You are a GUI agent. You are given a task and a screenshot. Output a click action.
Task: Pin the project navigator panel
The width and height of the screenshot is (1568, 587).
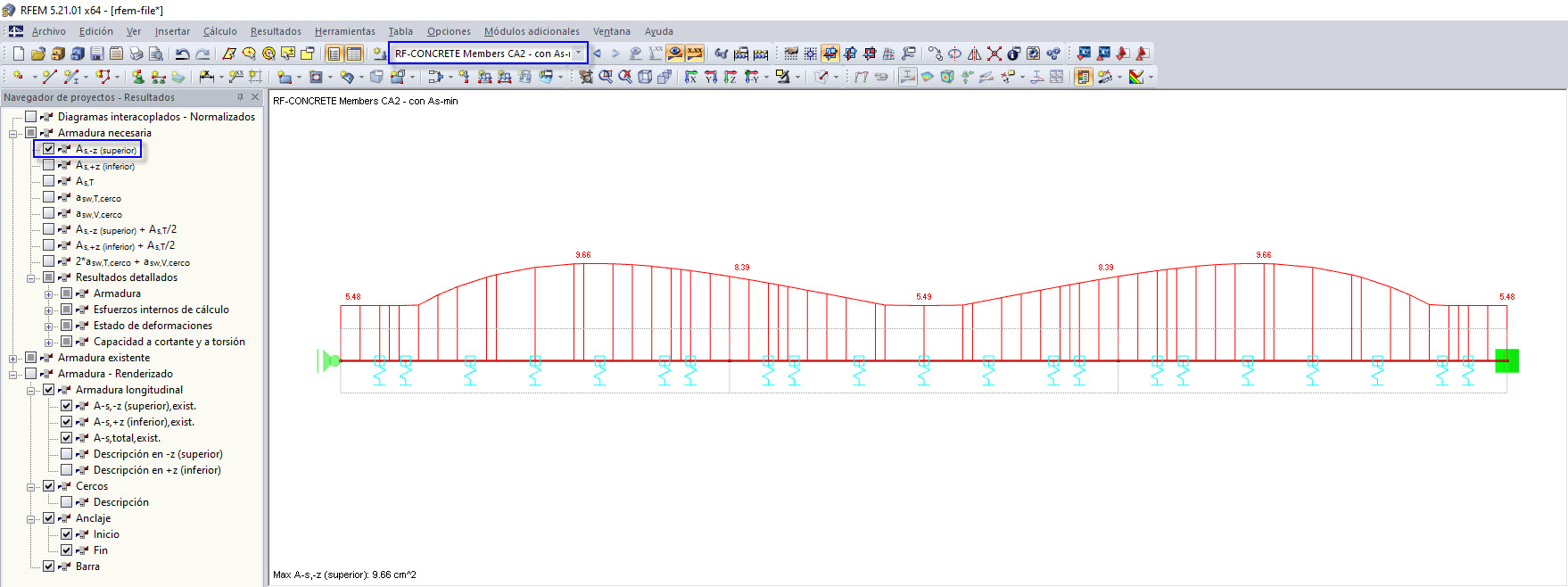click(x=240, y=97)
